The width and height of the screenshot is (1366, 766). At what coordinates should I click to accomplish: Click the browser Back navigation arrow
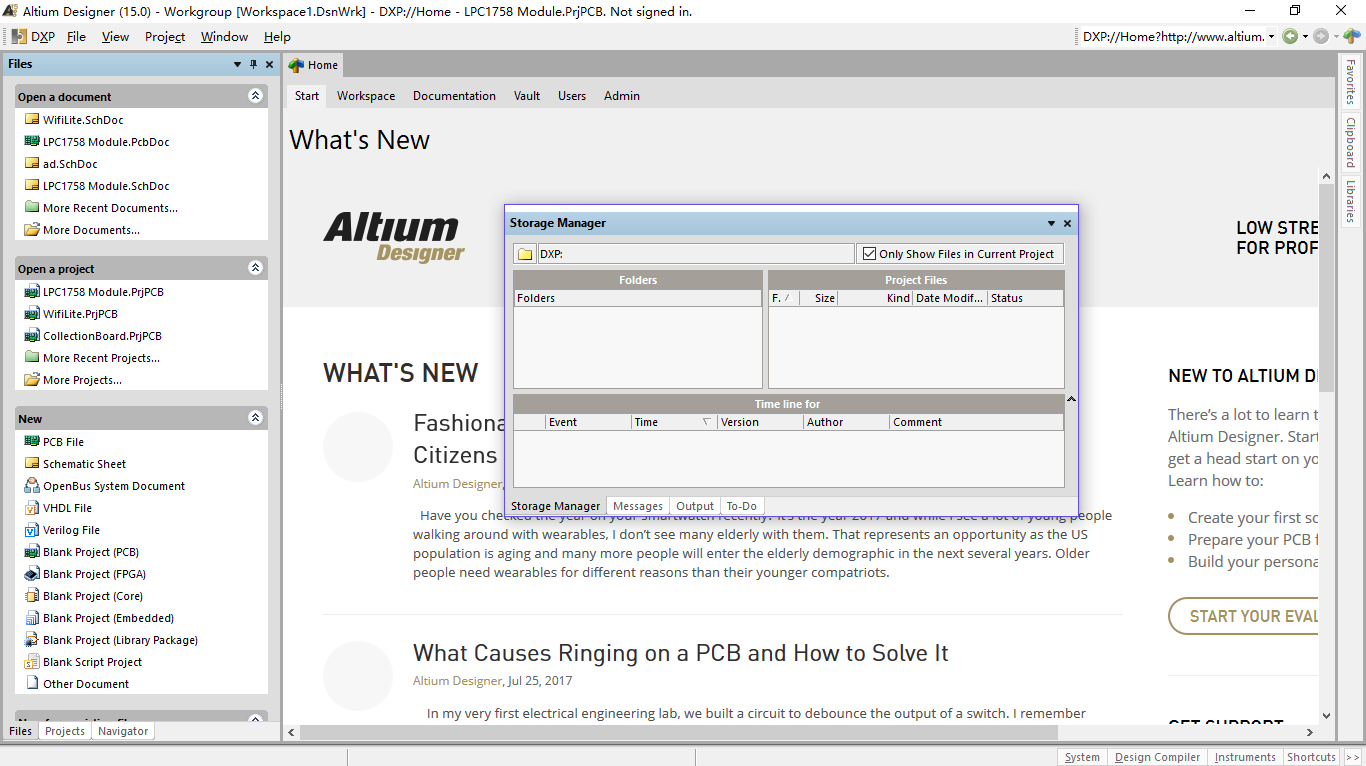[1291, 37]
